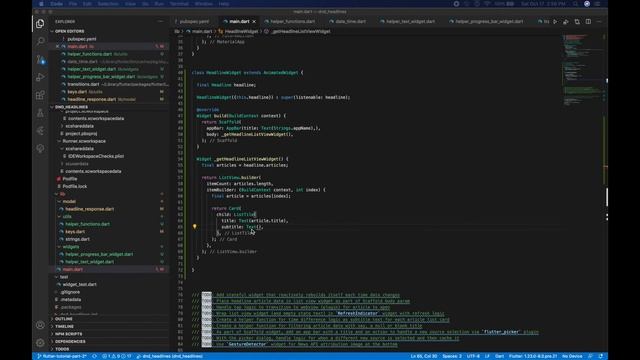Image resolution: width=640 pixels, height=360 pixels.
Task: Expand the NPM SCRIPTS section
Action: (x=68, y=334)
